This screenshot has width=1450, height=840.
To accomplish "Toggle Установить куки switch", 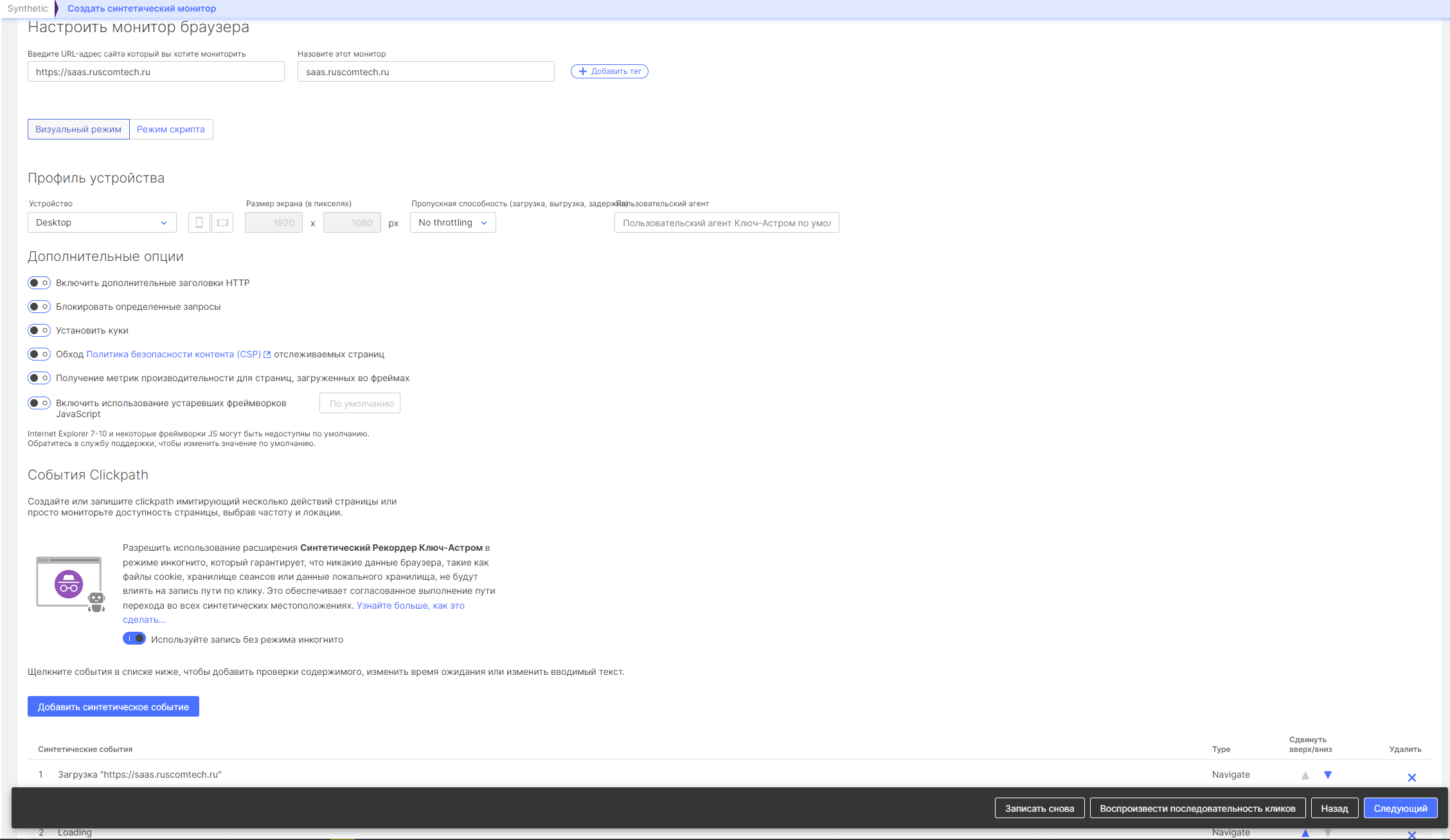I will coord(39,330).
